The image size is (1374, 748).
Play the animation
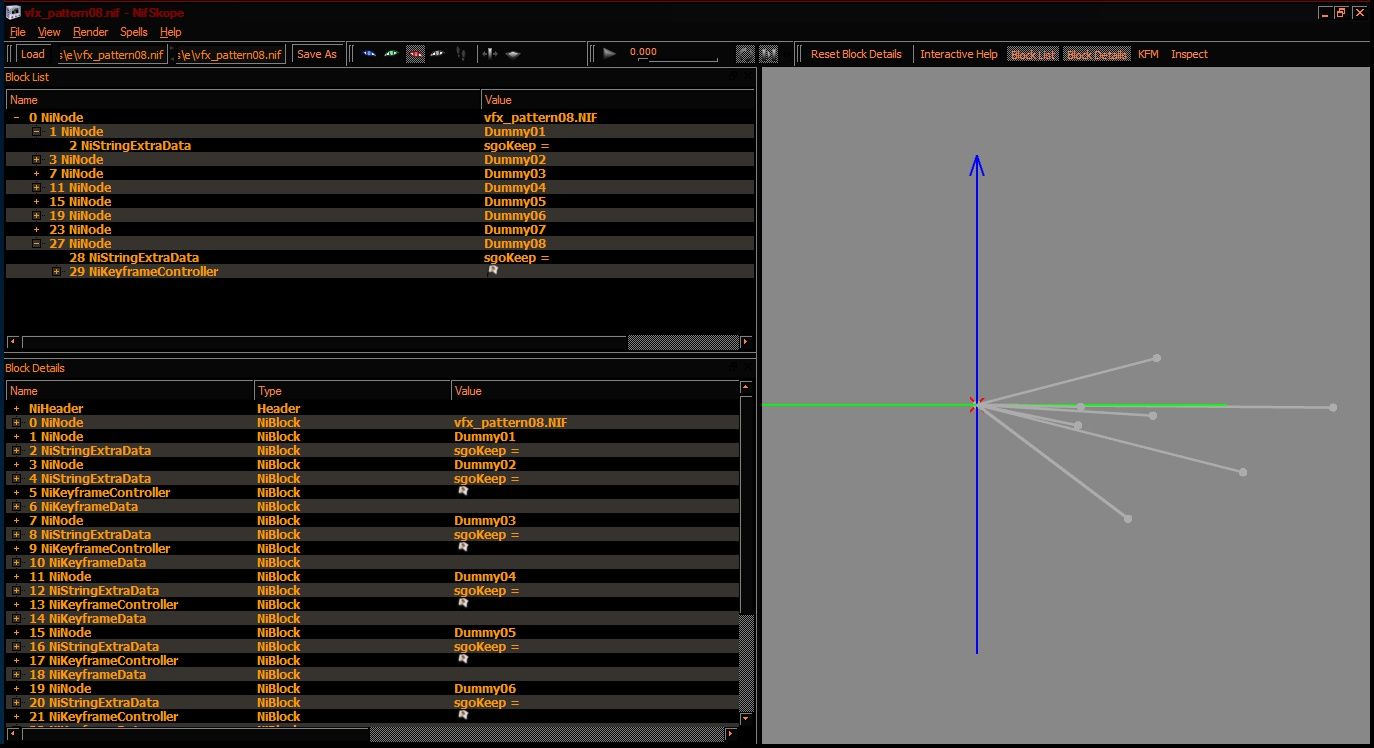(609, 54)
